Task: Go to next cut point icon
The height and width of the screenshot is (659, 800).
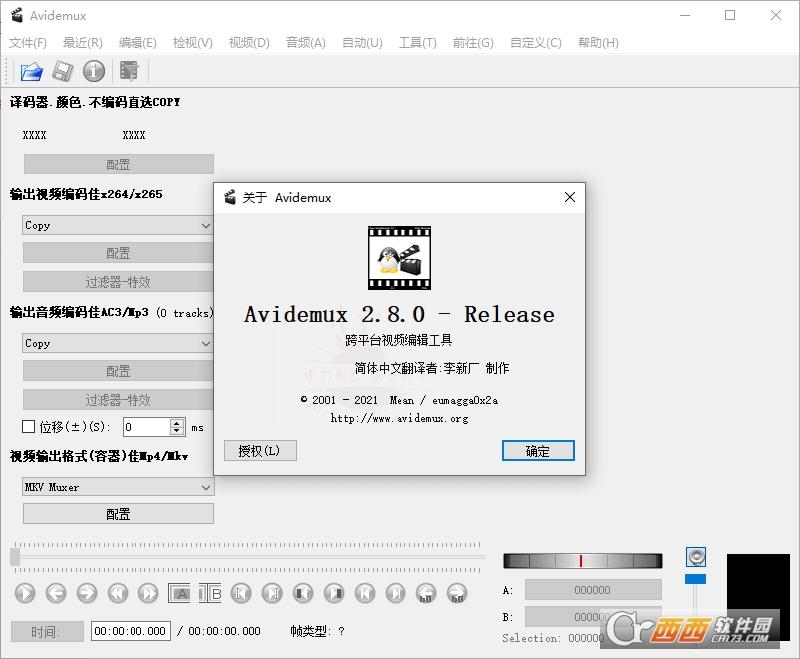Action: [272, 593]
